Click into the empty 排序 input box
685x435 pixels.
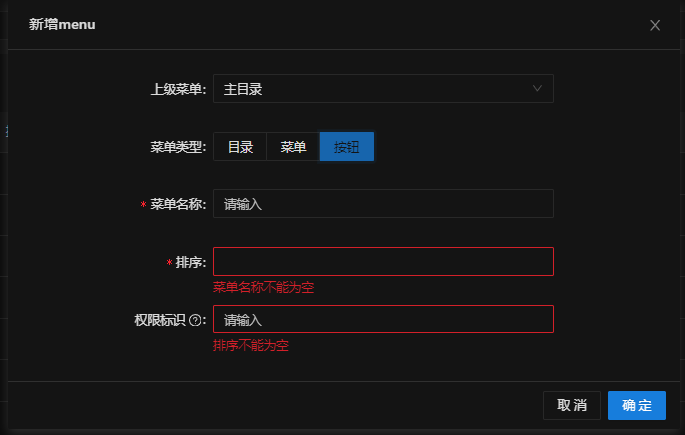coord(383,262)
